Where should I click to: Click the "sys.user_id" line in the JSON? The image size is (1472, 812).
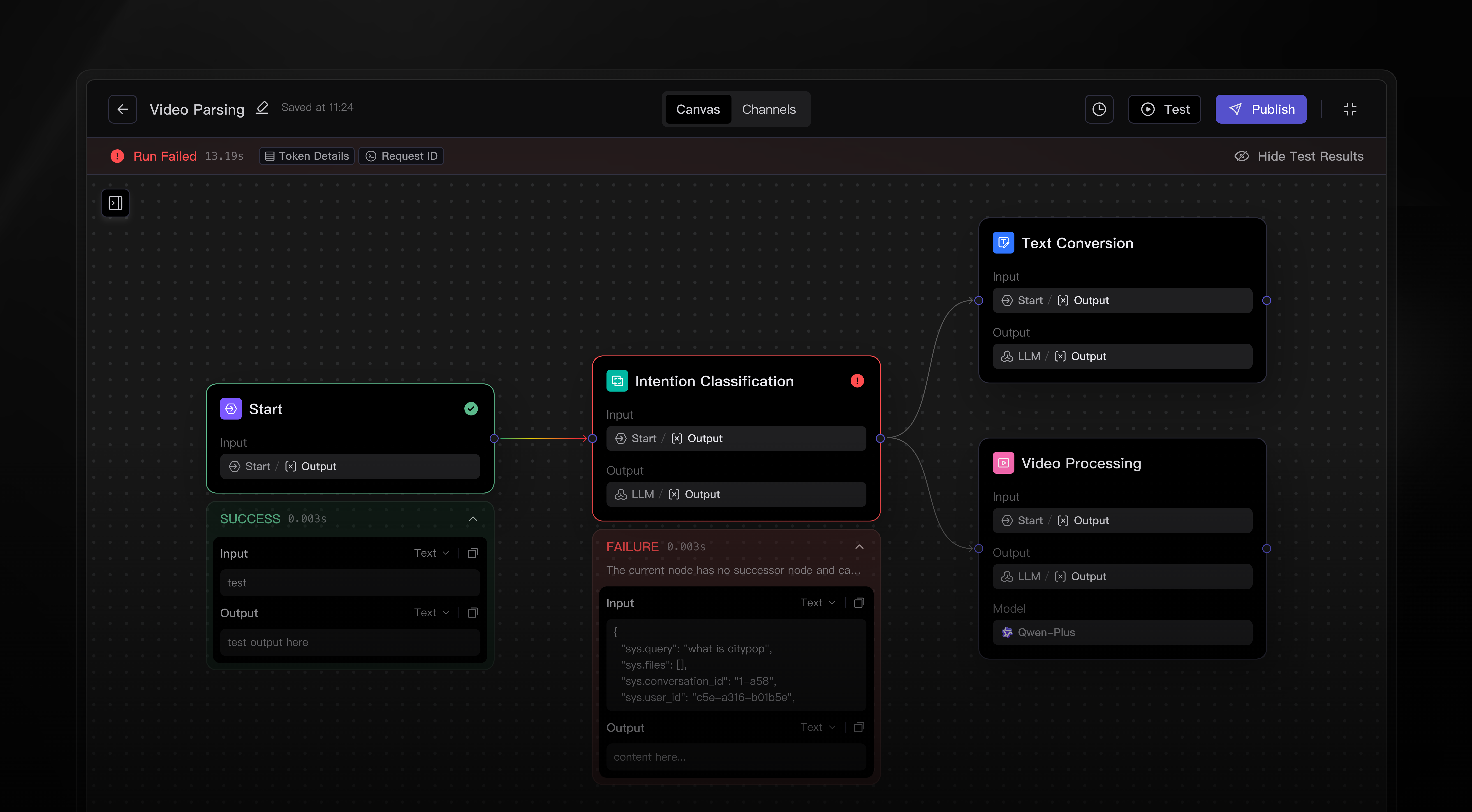coord(707,697)
